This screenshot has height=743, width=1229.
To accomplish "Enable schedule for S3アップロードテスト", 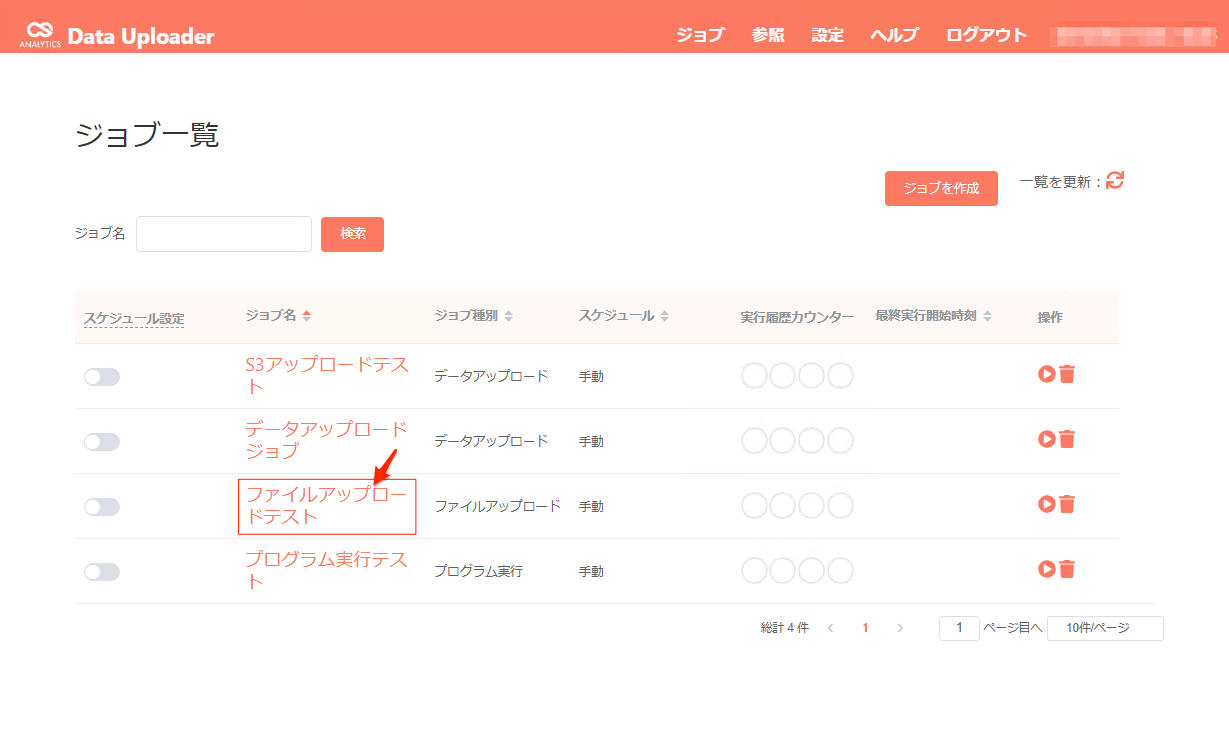I will [x=102, y=377].
